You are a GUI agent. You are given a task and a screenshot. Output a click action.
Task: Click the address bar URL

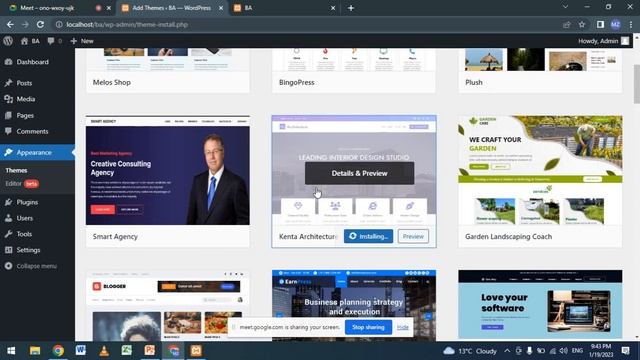(x=127, y=24)
